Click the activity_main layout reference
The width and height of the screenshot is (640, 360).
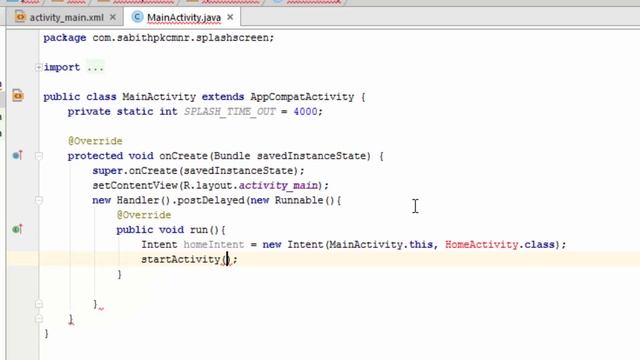click(x=278, y=186)
